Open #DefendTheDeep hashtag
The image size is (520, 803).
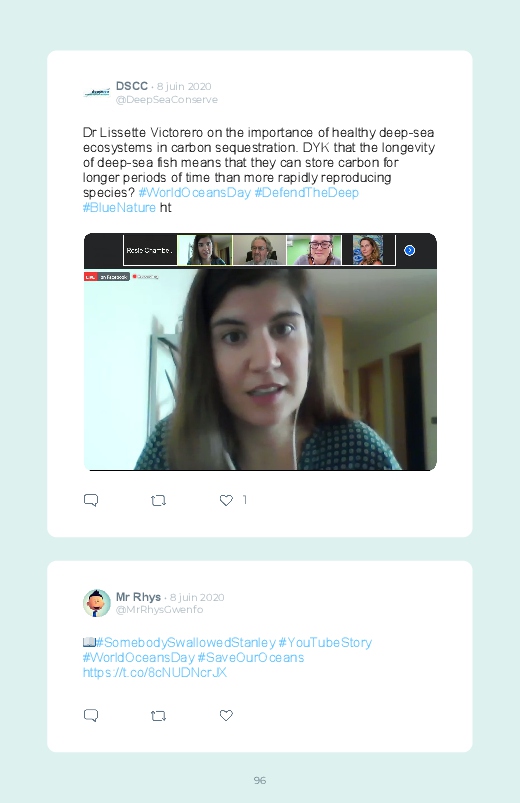pos(306,193)
